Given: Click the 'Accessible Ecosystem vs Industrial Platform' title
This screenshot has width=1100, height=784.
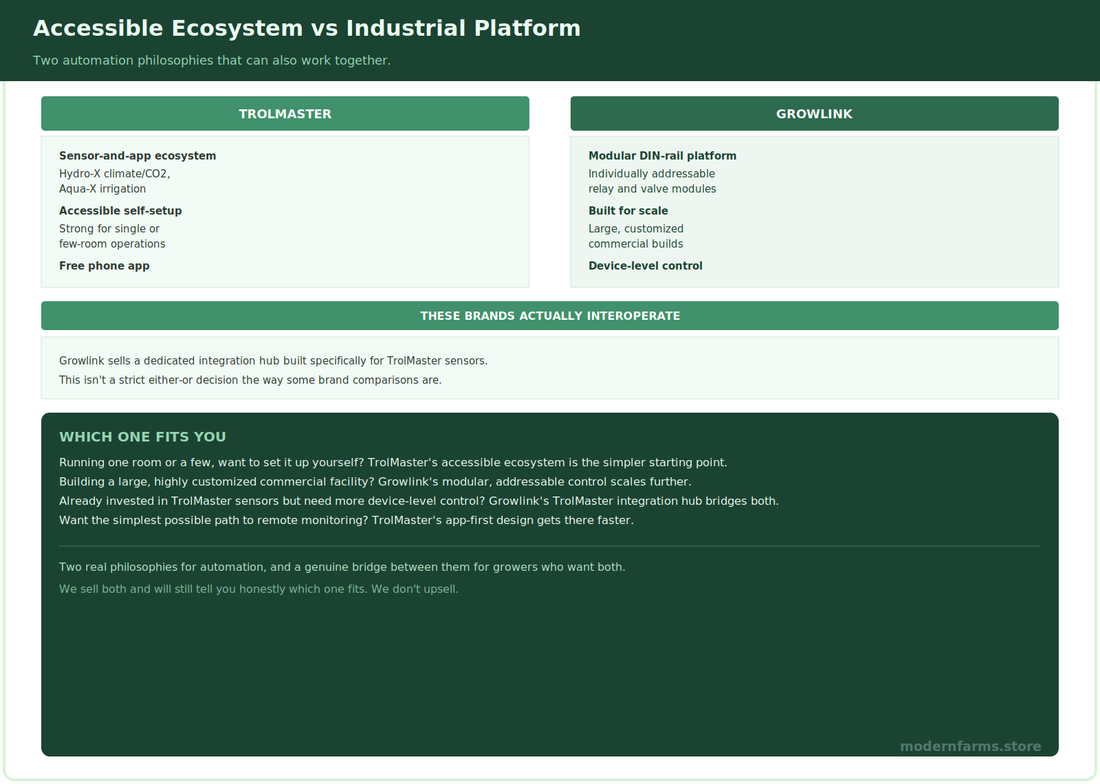Looking at the screenshot, I should pos(307,28).
